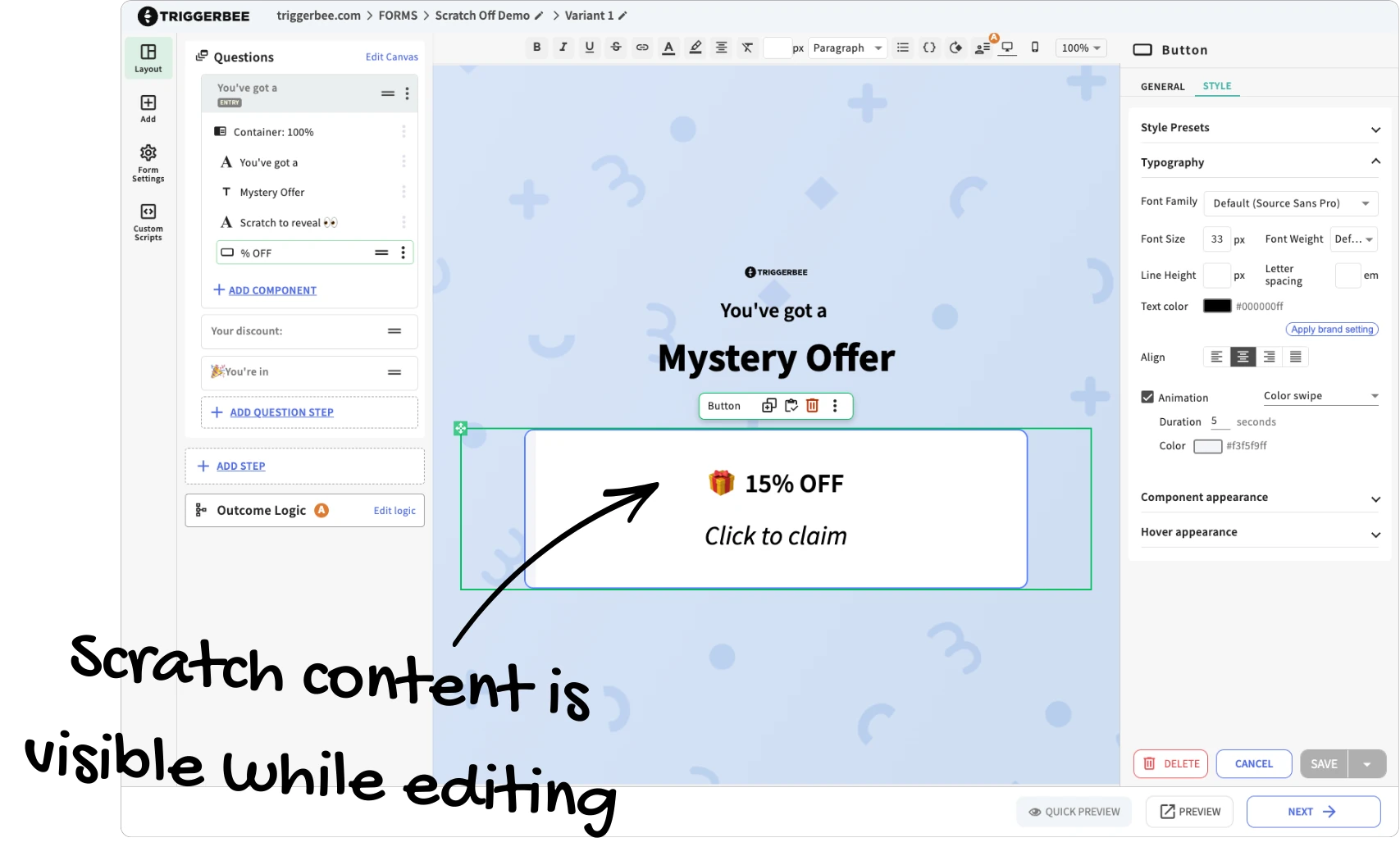Click the strikethrough formatting icon

(616, 48)
